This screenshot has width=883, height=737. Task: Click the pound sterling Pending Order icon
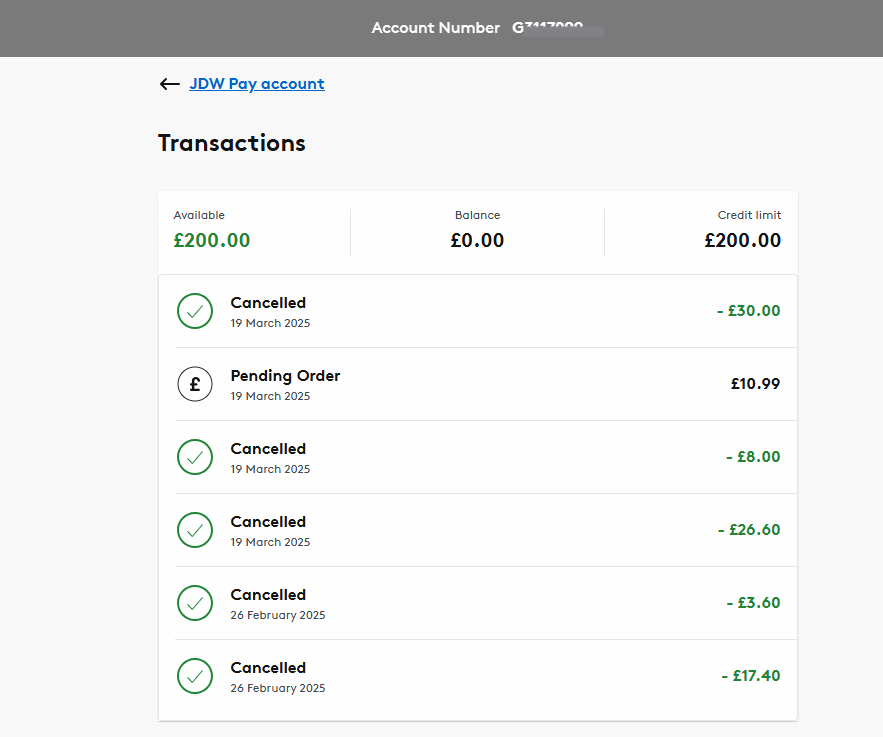pos(195,384)
